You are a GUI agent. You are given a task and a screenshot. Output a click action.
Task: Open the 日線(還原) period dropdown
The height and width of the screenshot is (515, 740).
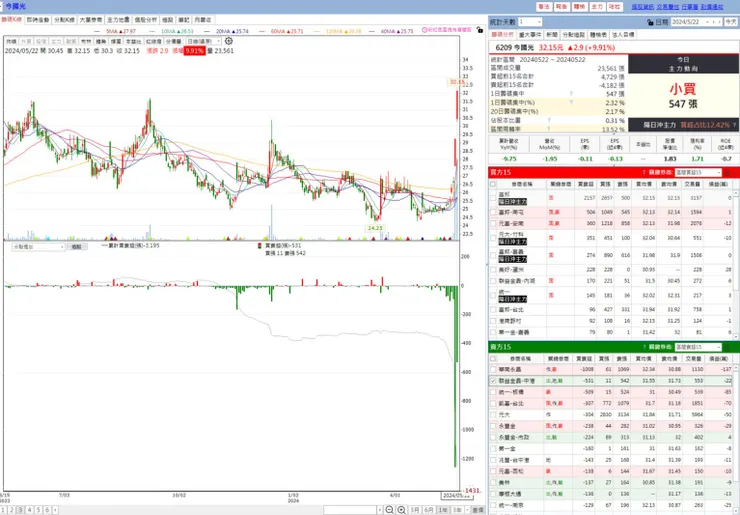[x=204, y=42]
